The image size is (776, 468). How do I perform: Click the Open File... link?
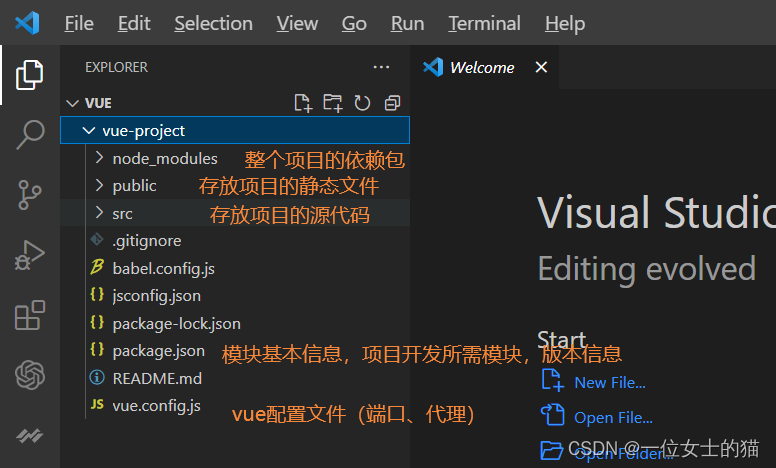click(613, 418)
